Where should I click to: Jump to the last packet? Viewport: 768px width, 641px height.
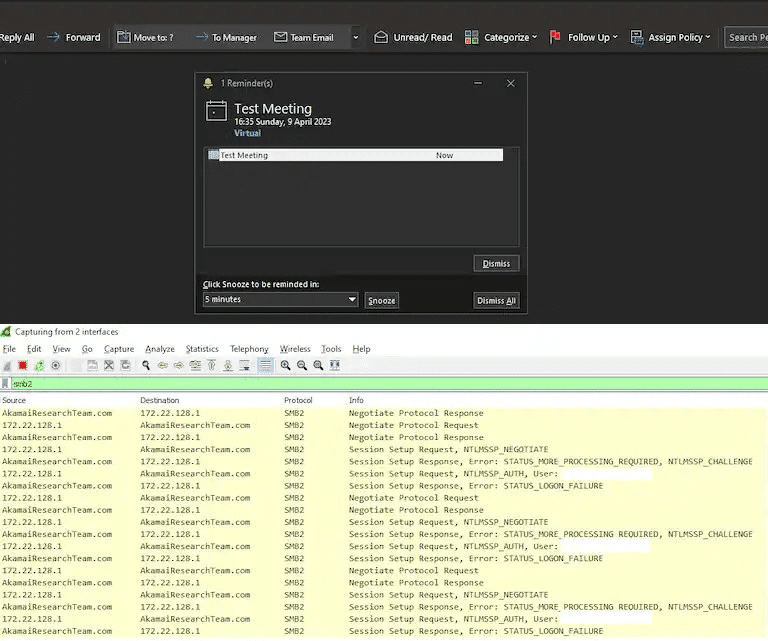(228, 365)
